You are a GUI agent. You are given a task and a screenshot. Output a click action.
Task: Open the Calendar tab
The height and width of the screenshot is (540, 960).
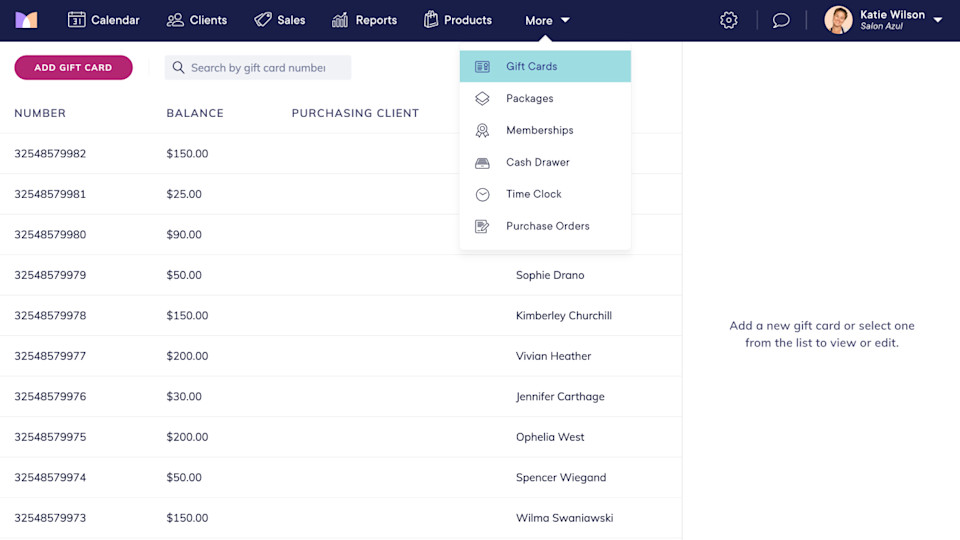pyautogui.click(x=103, y=20)
